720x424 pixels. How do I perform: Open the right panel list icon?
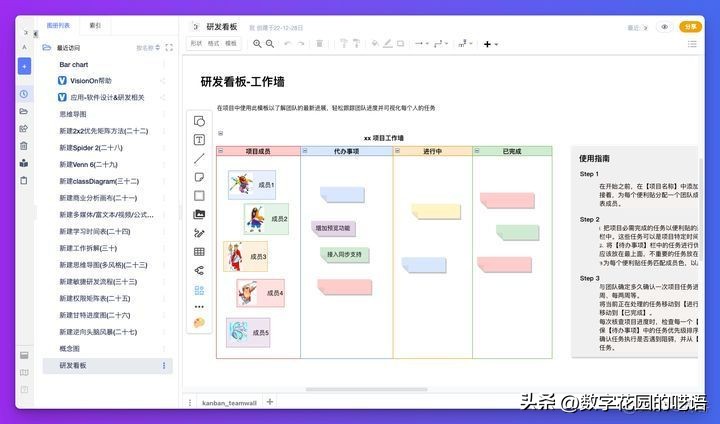pyautogui.click(x=692, y=44)
